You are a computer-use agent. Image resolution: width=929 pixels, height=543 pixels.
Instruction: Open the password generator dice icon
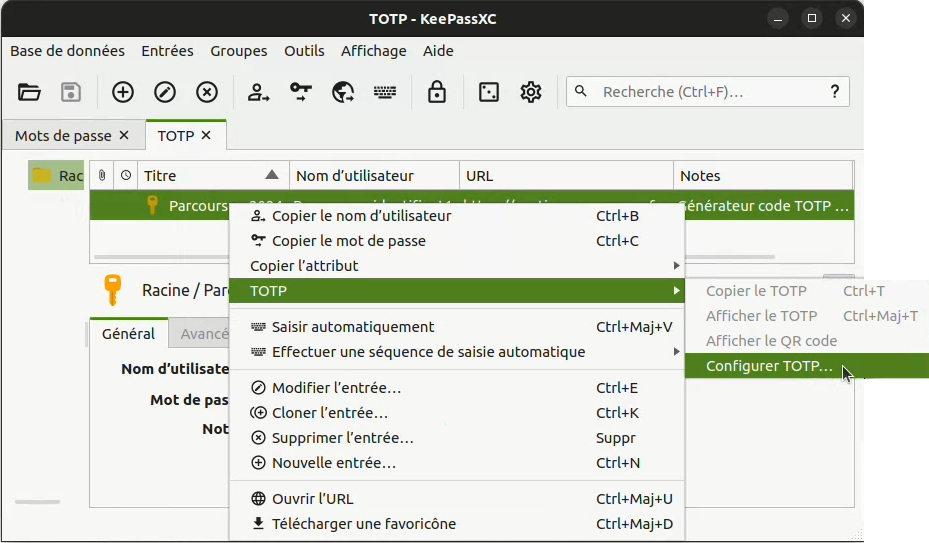[489, 92]
